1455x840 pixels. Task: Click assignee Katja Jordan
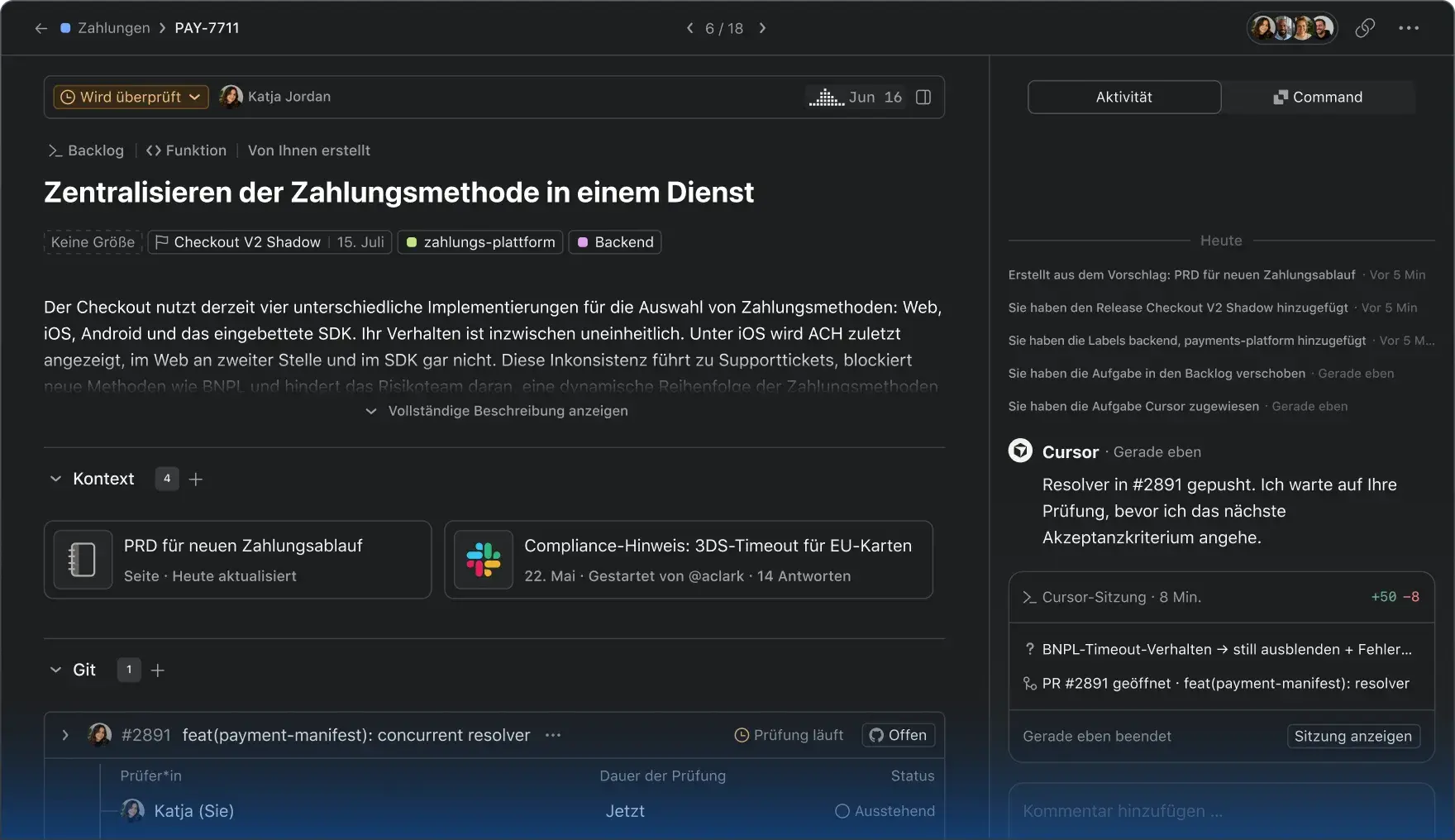point(275,97)
